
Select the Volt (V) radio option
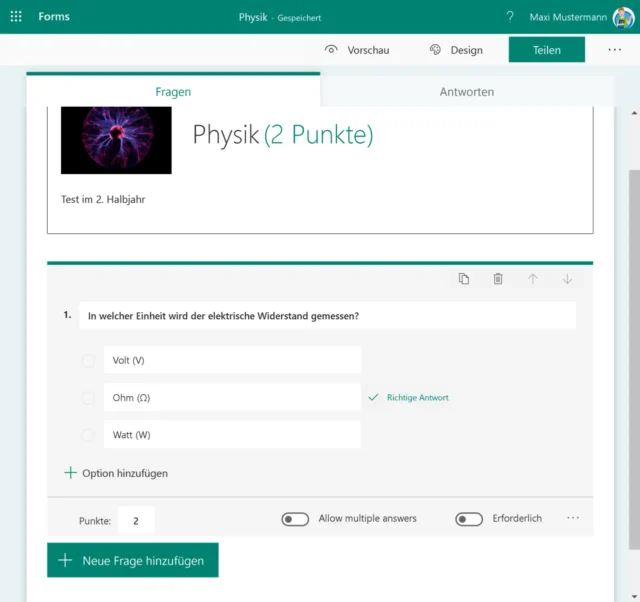pos(88,360)
